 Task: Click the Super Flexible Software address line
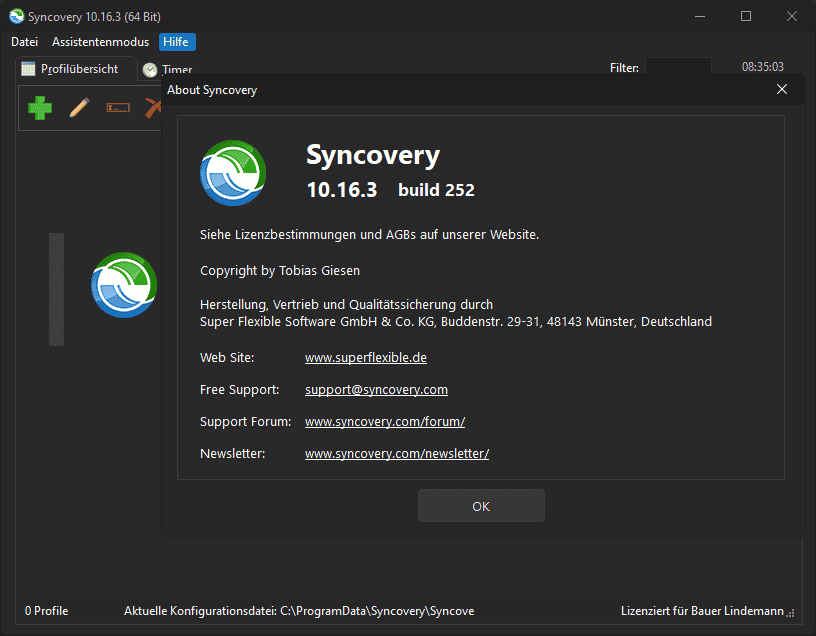(456, 322)
